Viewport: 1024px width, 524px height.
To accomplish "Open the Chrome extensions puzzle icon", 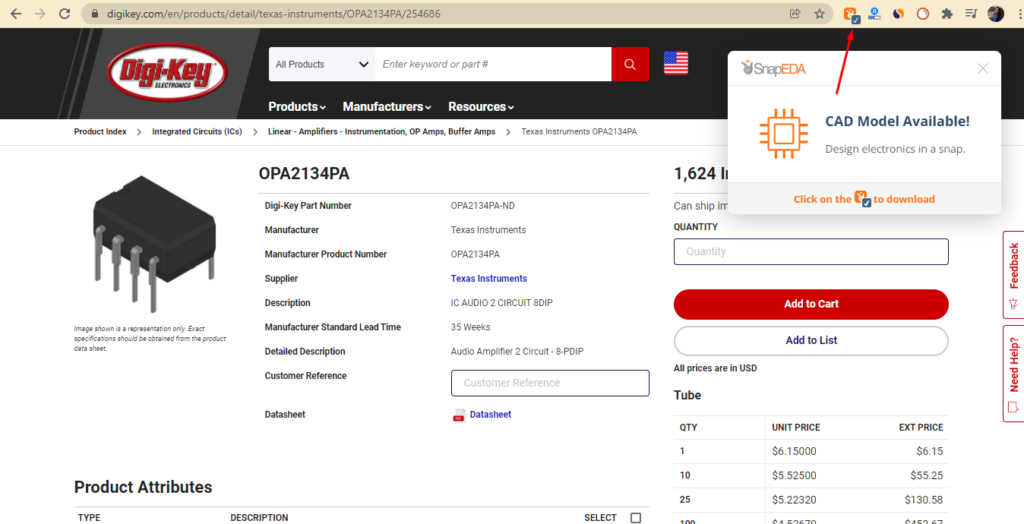I will pos(947,14).
